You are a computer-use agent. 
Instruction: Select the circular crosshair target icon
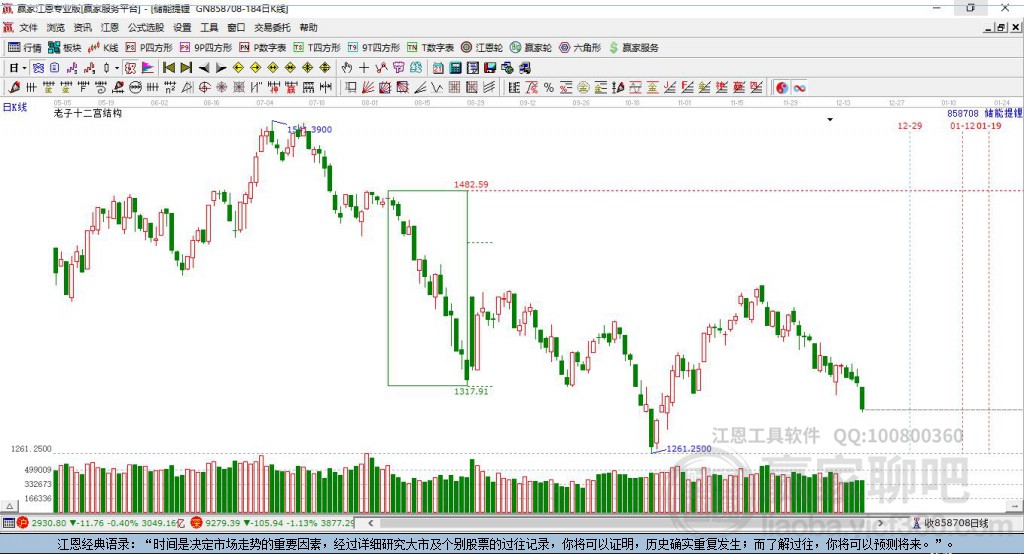tap(204, 88)
